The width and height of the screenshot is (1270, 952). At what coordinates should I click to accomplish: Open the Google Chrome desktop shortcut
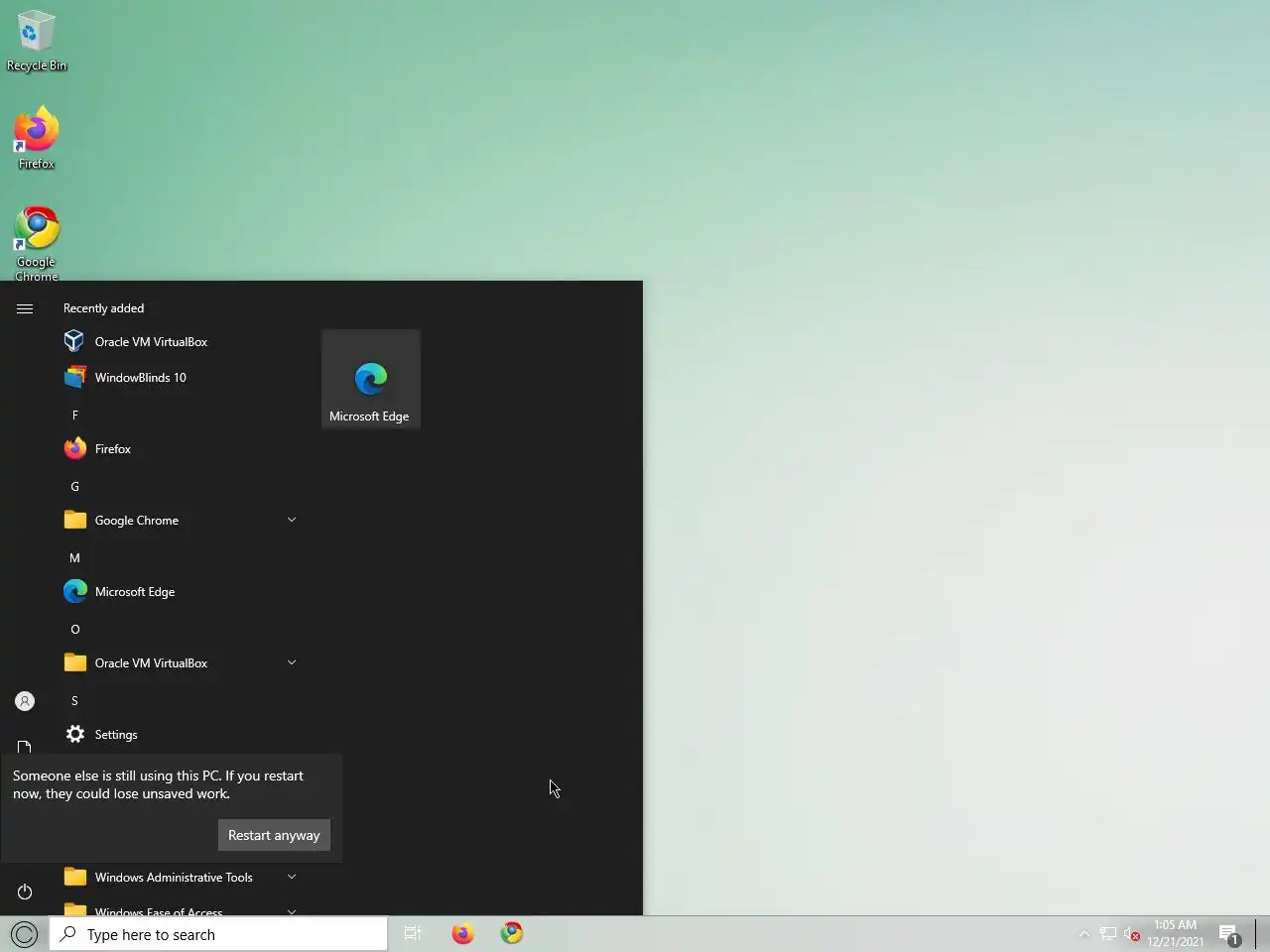pos(36,243)
